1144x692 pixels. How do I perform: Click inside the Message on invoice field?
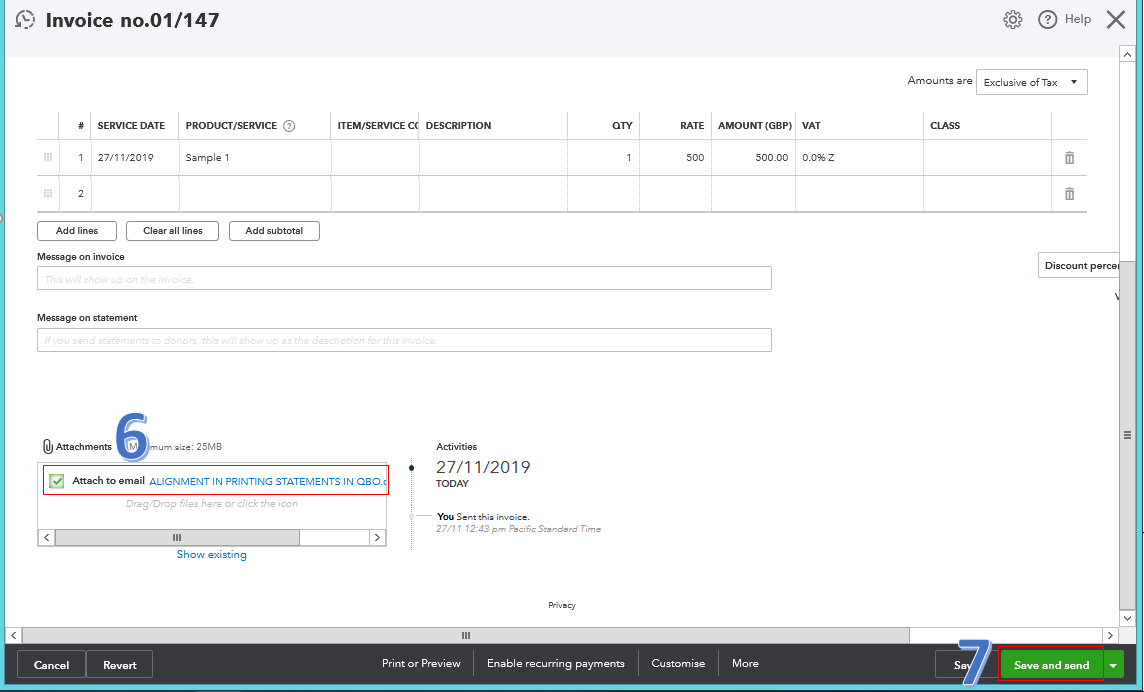tap(404, 277)
